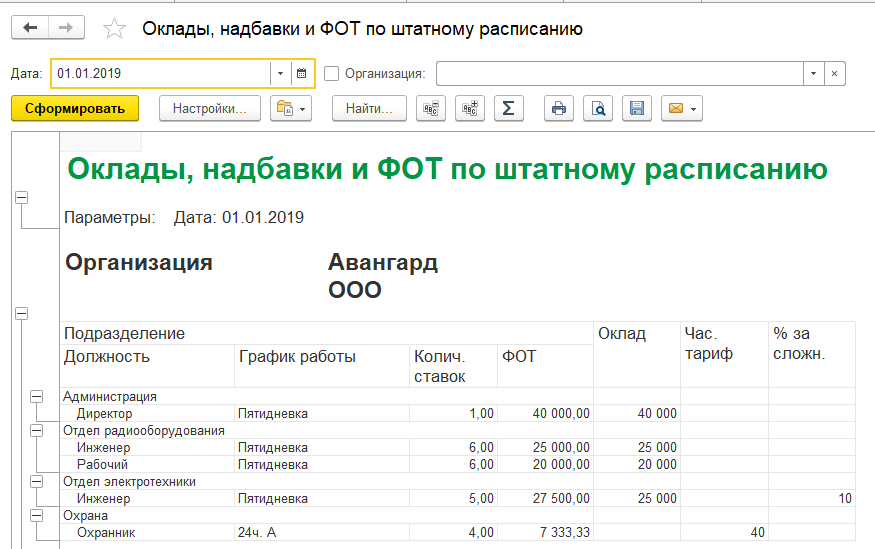Viewport: 875px width, 549px height.
Task: Open the date field dropdown arrow
Action: pyautogui.click(x=281, y=73)
